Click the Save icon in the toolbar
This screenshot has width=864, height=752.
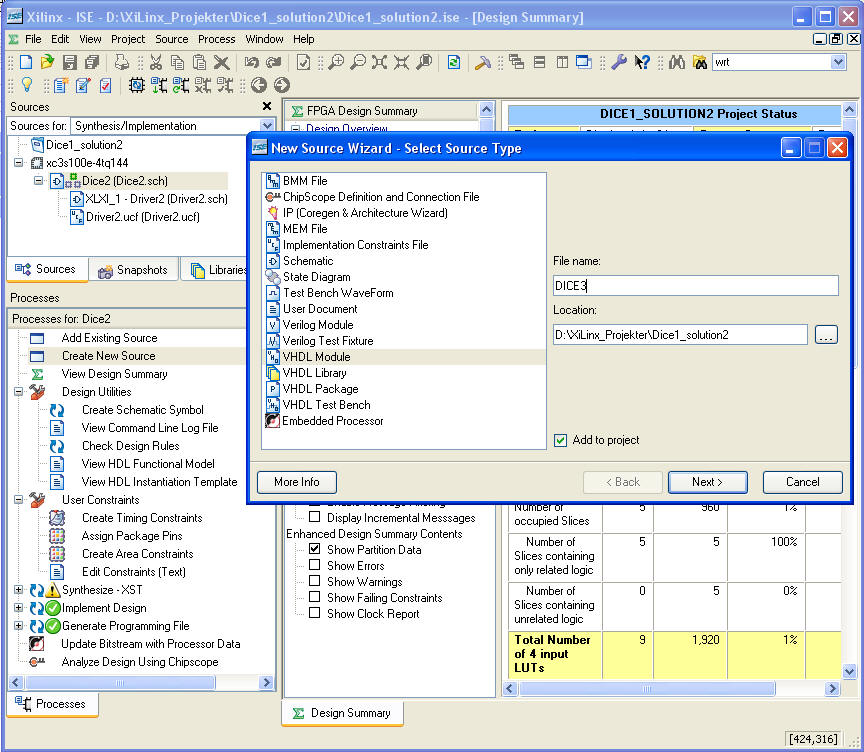[69, 62]
